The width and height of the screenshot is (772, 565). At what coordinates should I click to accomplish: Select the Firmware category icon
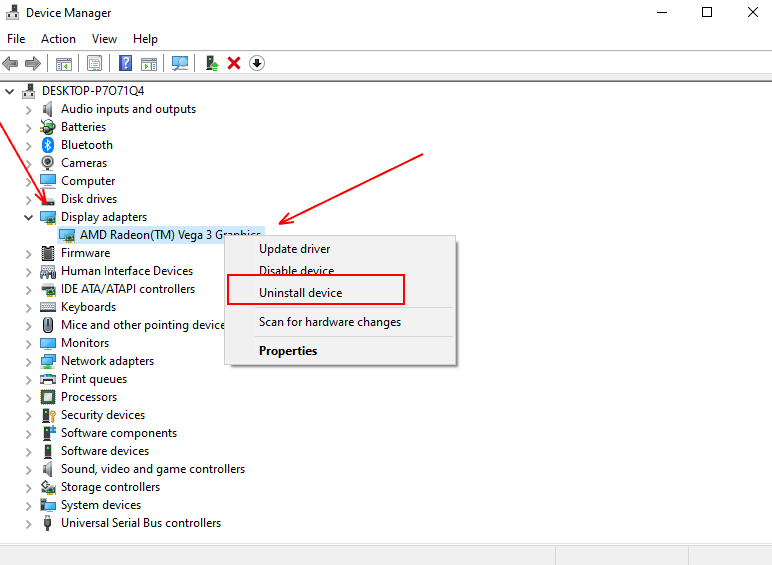point(48,253)
